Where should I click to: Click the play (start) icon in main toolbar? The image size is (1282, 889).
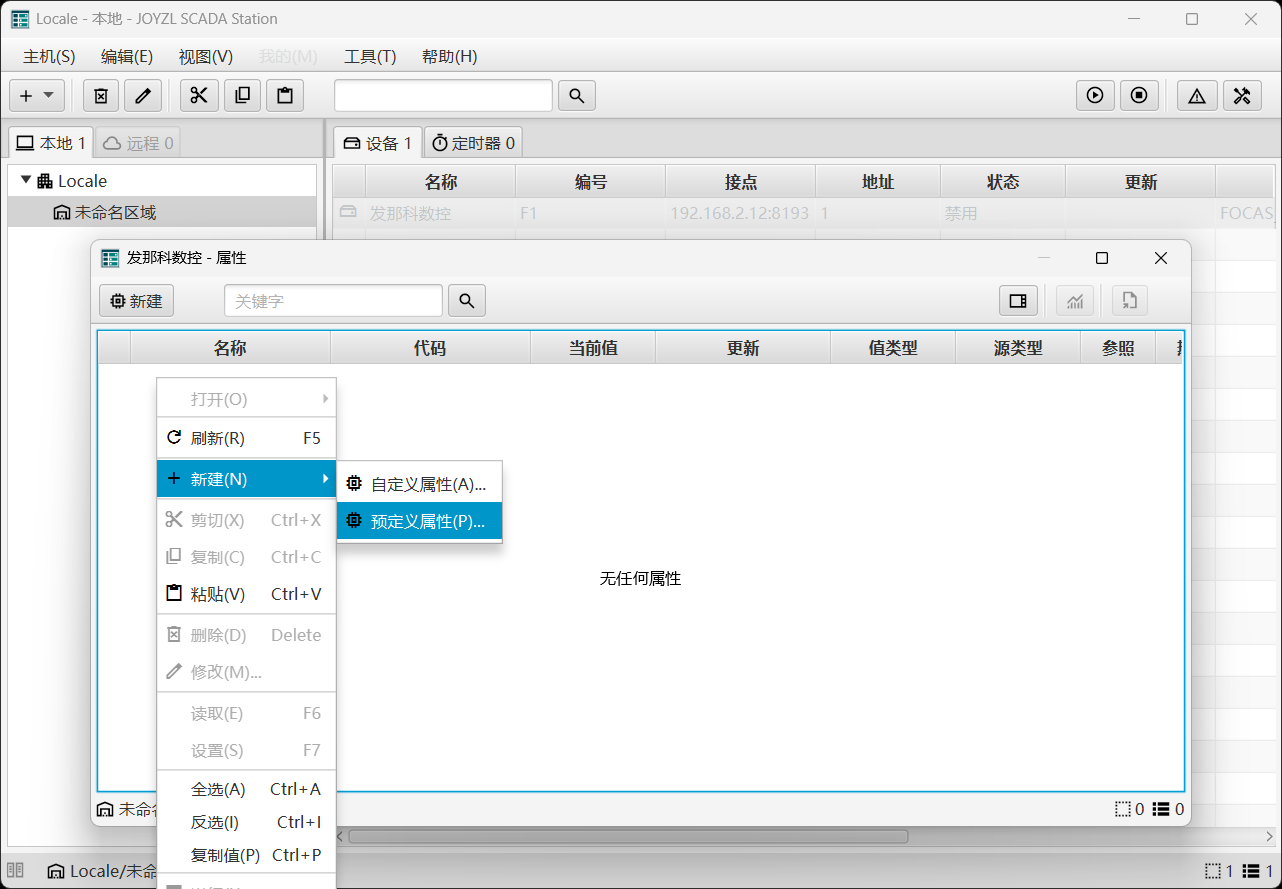[x=1095, y=95]
